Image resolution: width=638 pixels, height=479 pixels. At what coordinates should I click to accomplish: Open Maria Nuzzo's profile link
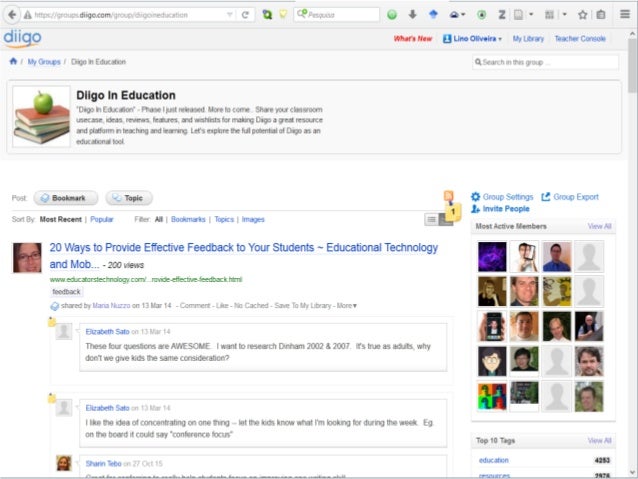[x=111, y=306]
